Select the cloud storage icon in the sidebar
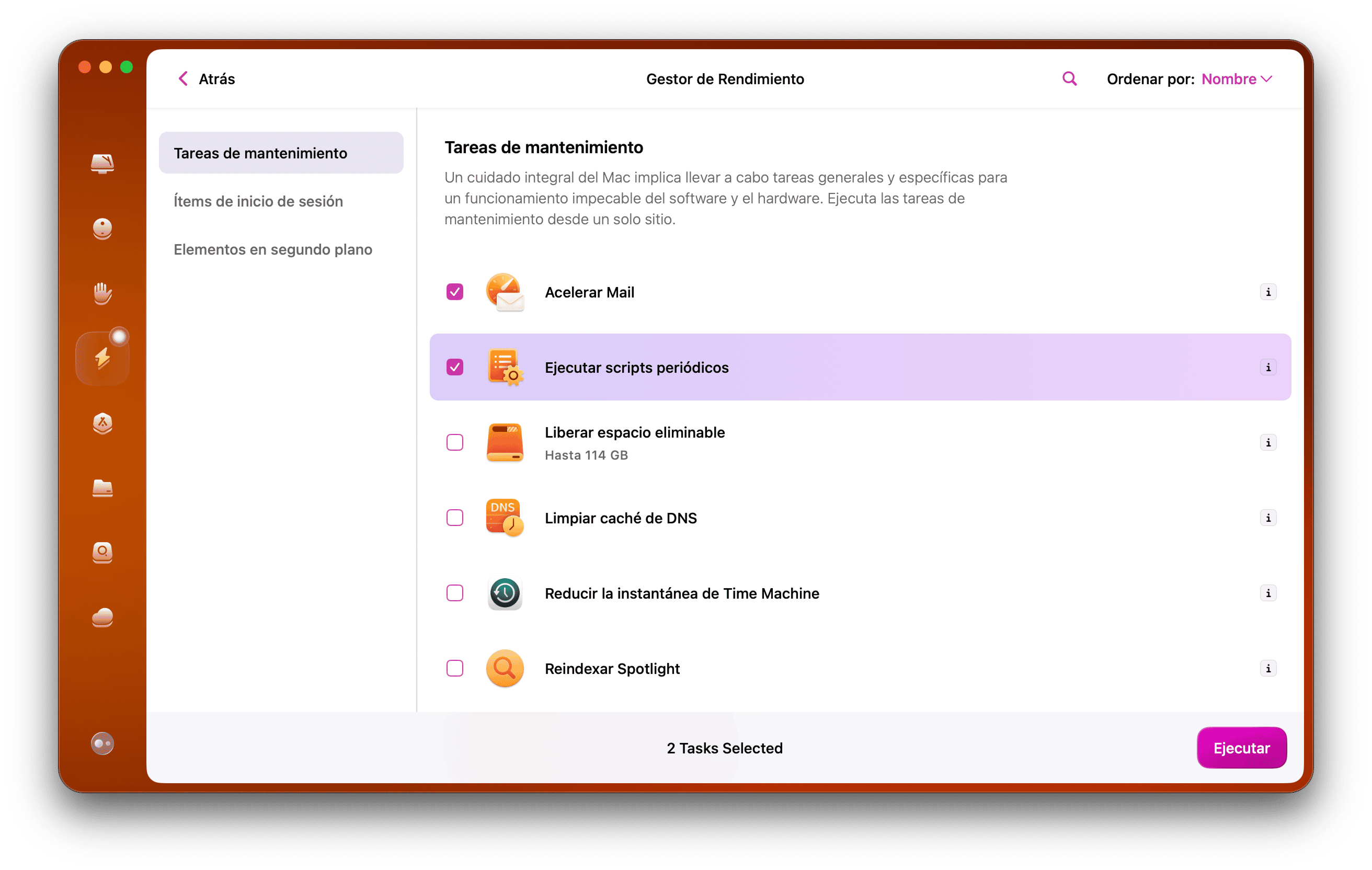Image resolution: width=1372 pixels, height=870 pixels. (102, 617)
